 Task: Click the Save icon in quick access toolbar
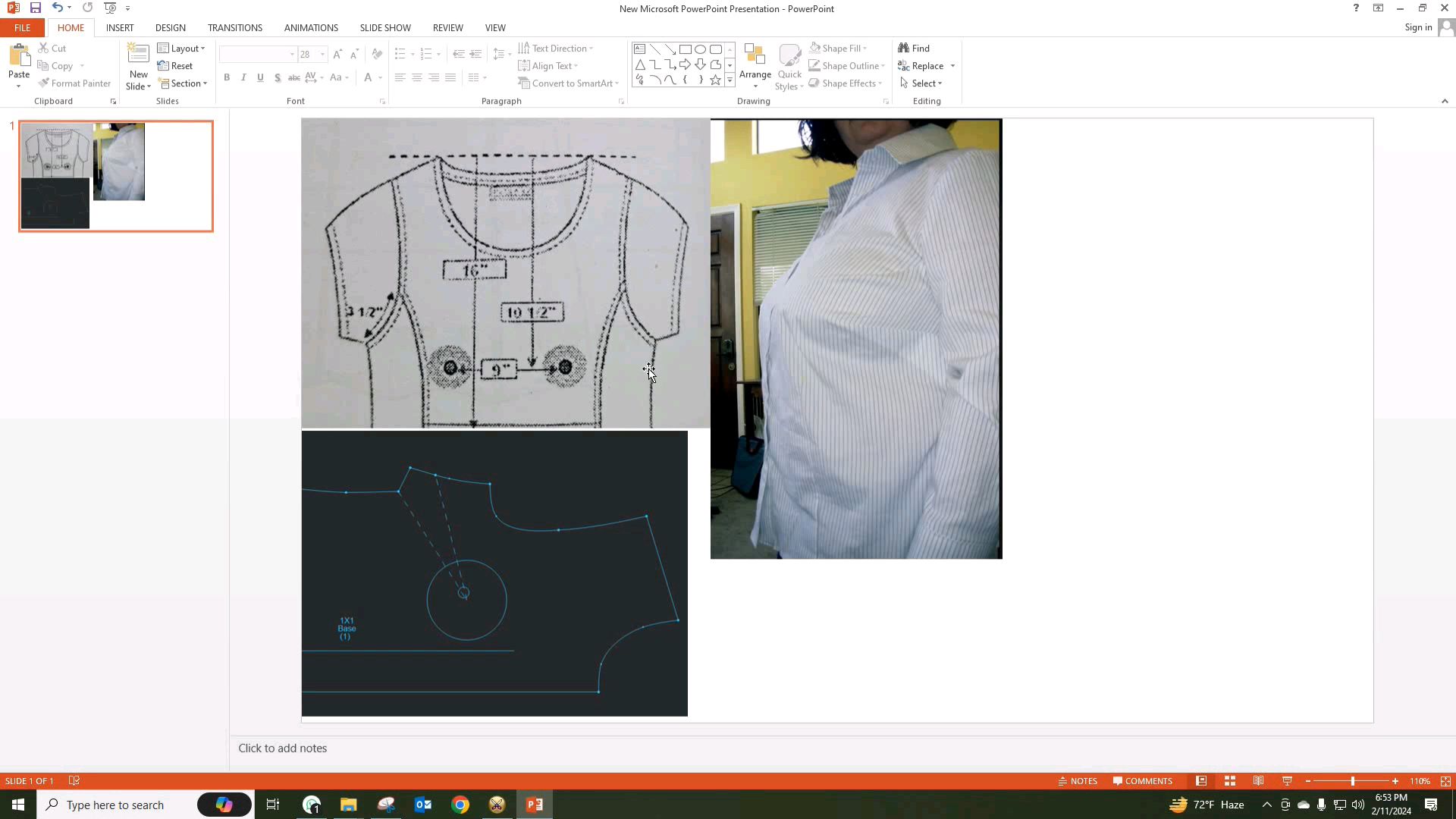(35, 8)
